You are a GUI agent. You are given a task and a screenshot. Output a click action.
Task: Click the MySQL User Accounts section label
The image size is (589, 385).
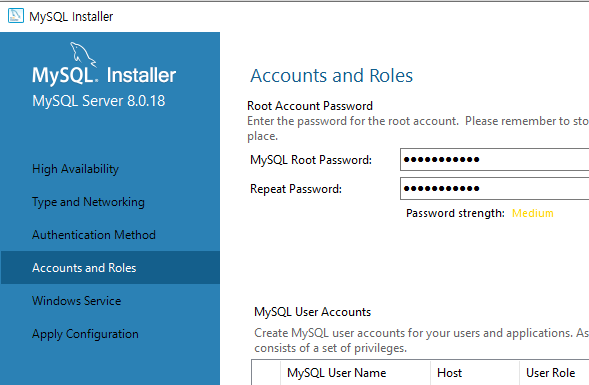313,312
